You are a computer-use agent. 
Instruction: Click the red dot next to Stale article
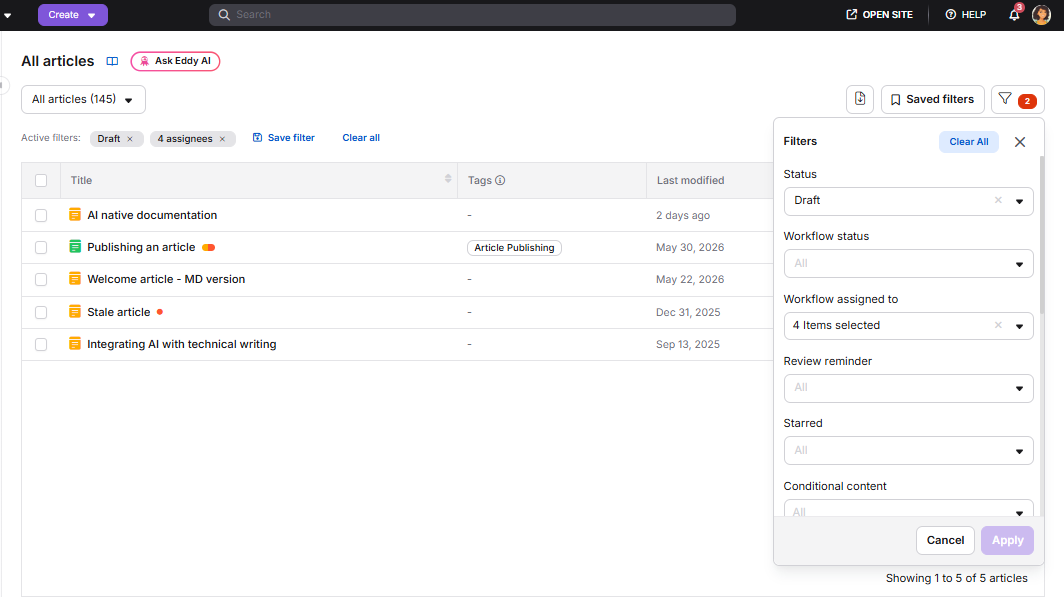(160, 312)
